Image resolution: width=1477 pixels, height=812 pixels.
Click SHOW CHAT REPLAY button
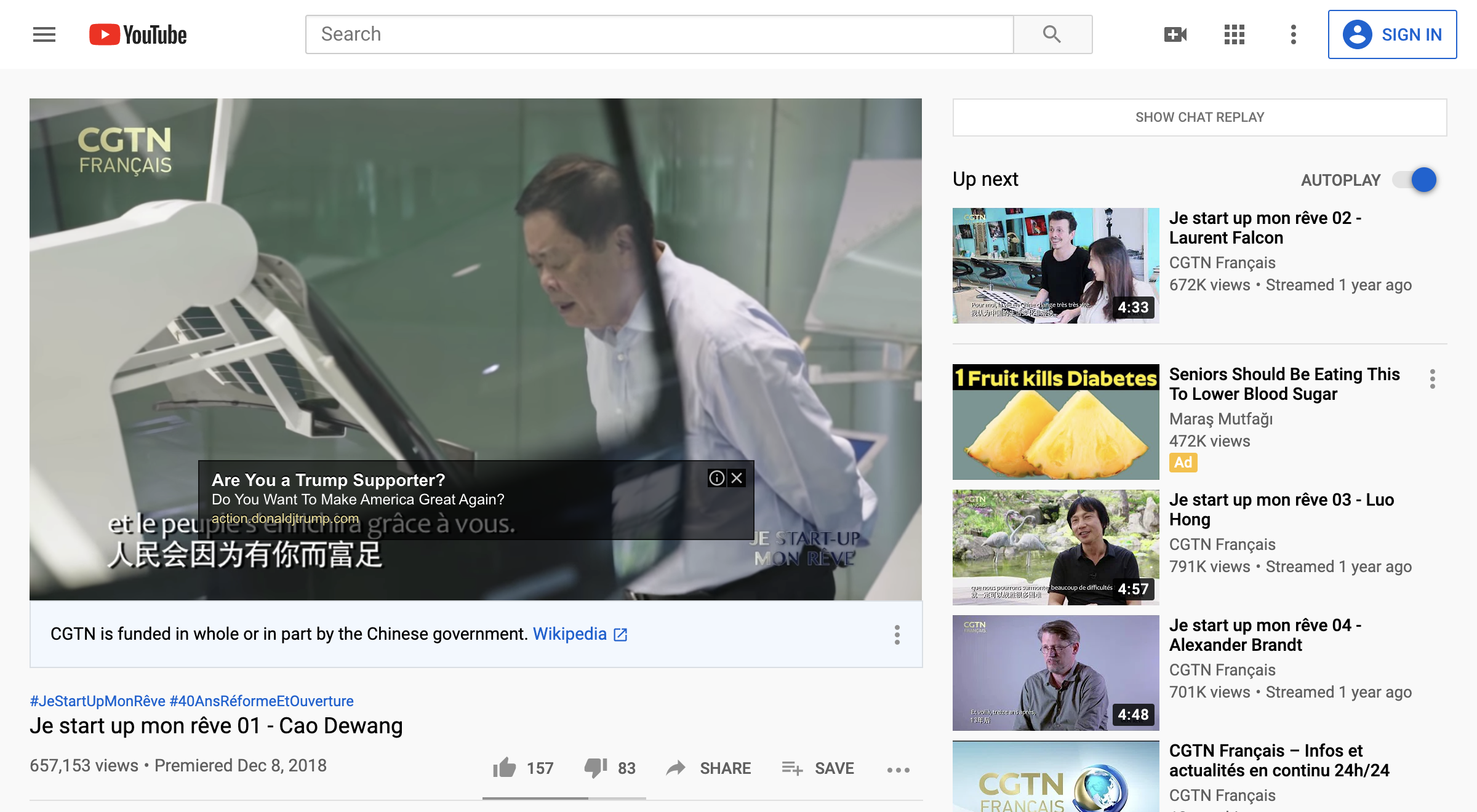click(x=1199, y=117)
